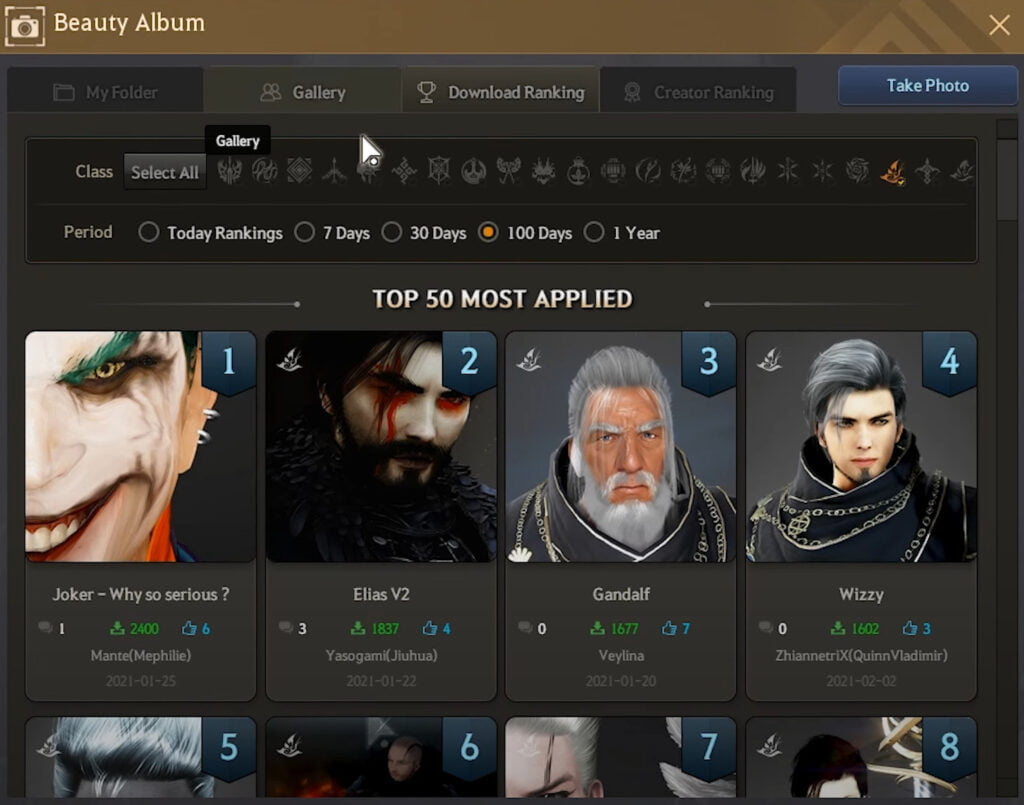
Task: Click the Beauty Album camera icon
Action: pyautogui.click(x=25, y=26)
